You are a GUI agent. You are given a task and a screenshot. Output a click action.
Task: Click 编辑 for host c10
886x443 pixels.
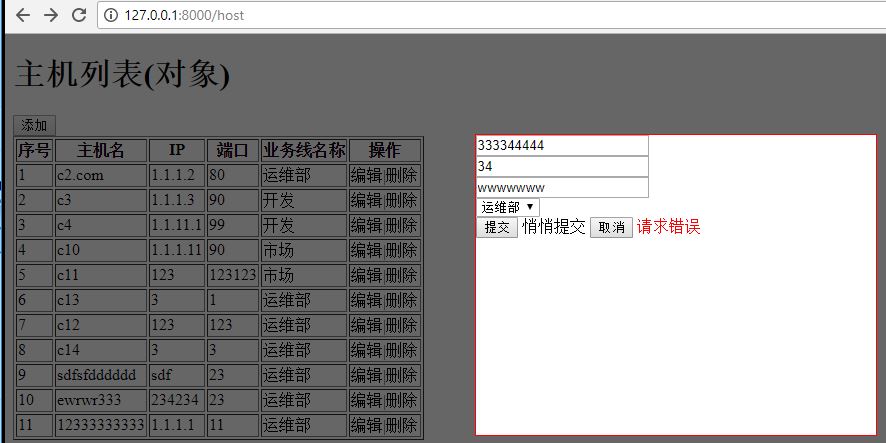coord(367,250)
